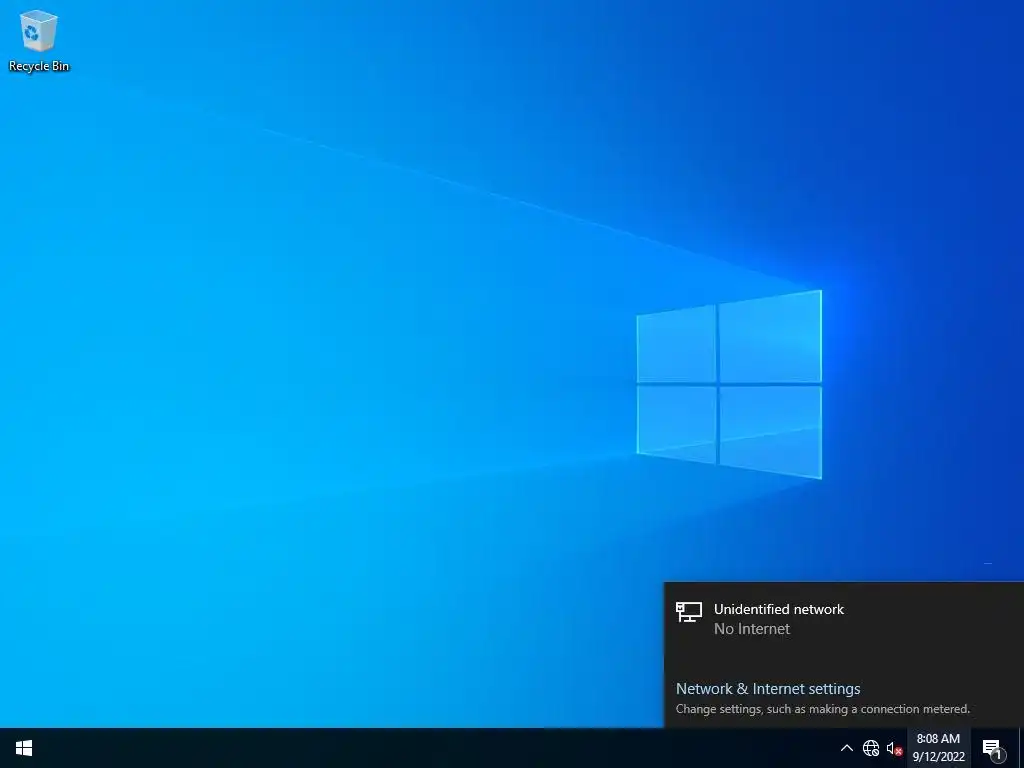The image size is (1024, 768).
Task: Open the Action Center notification icon
Action: [992, 748]
